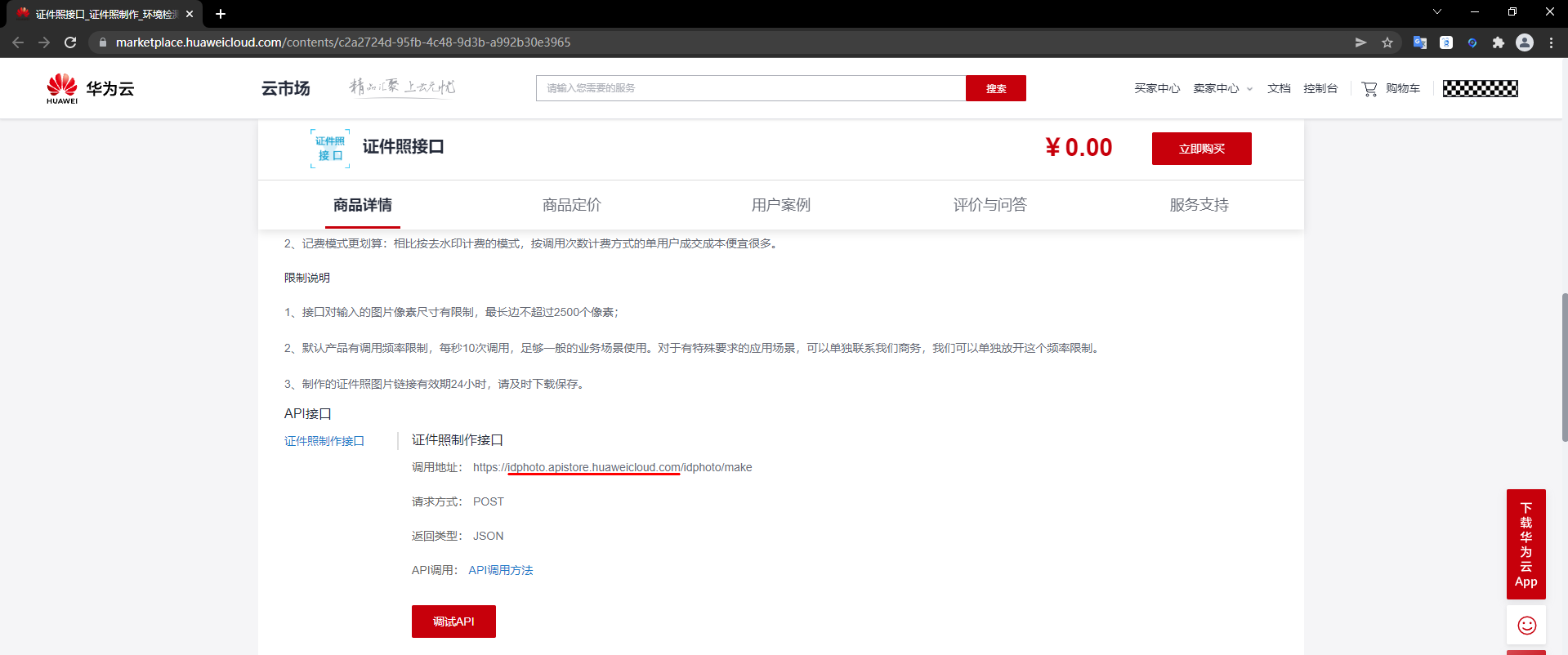Switch to the 用户案例 tab
This screenshot has width=1568, height=655.
781,205
